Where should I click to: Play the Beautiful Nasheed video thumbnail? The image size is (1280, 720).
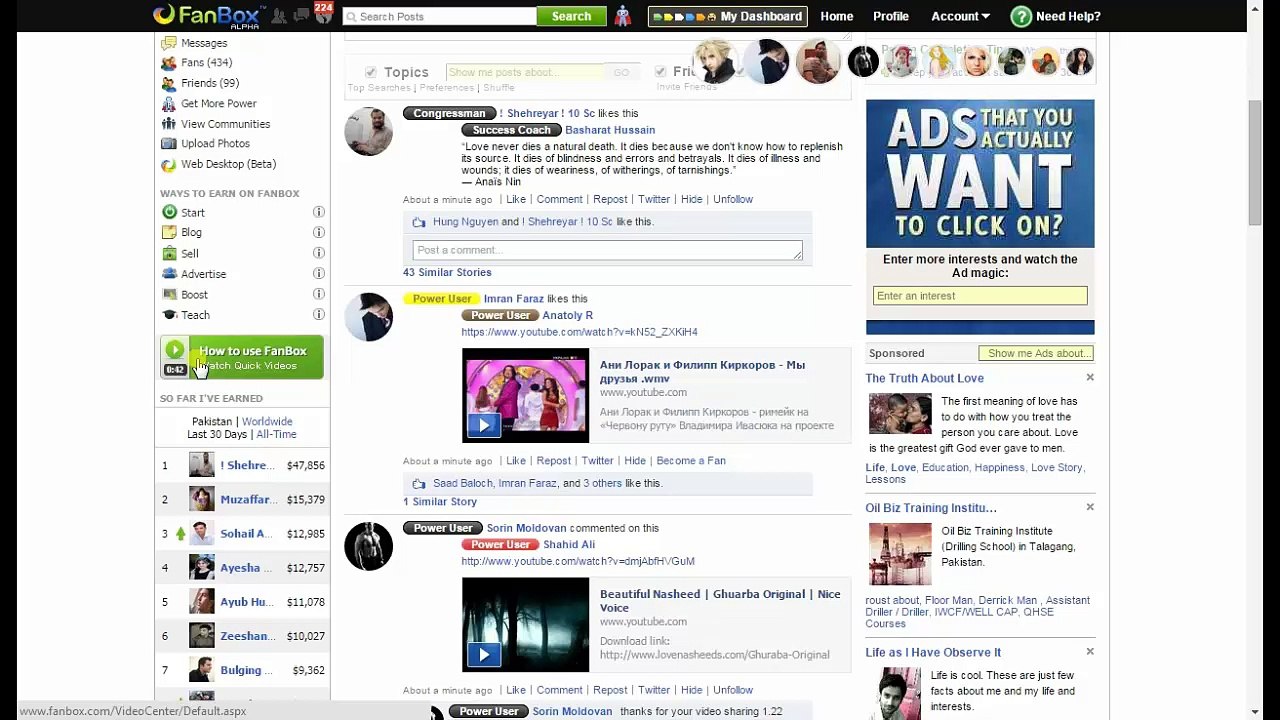tap(525, 625)
